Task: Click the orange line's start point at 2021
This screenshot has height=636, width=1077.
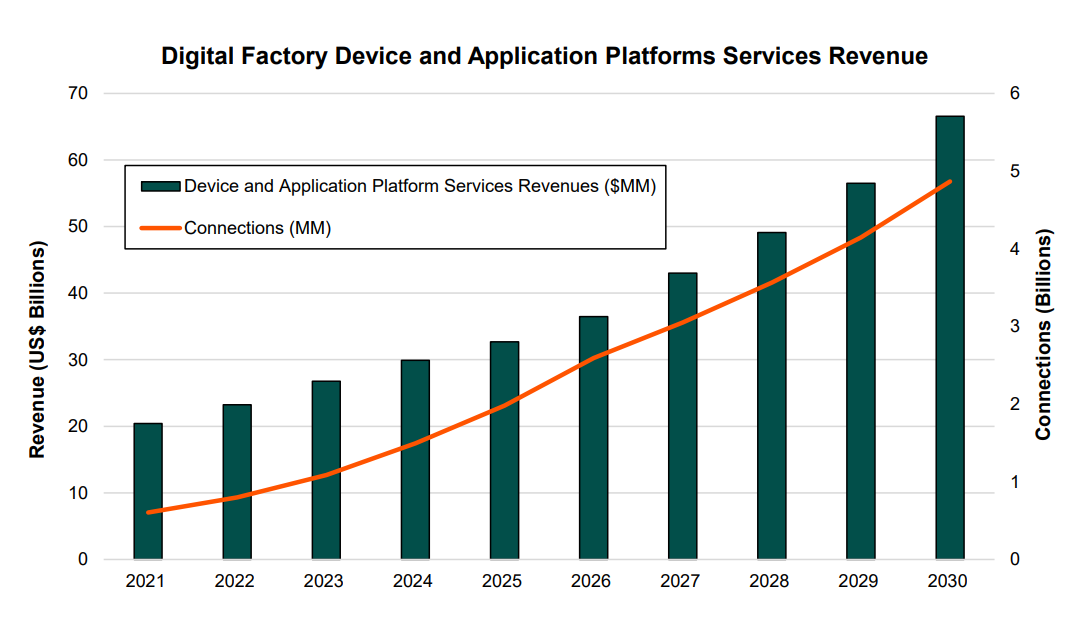Action: point(148,512)
